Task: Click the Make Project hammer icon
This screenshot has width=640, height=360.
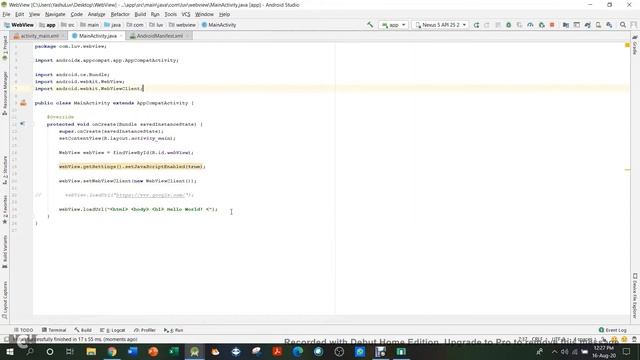Action: point(370,25)
